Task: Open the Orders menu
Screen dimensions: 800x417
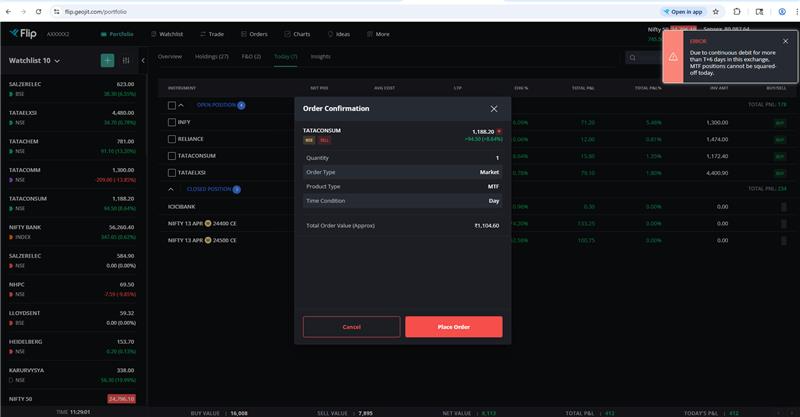Action: [254, 34]
